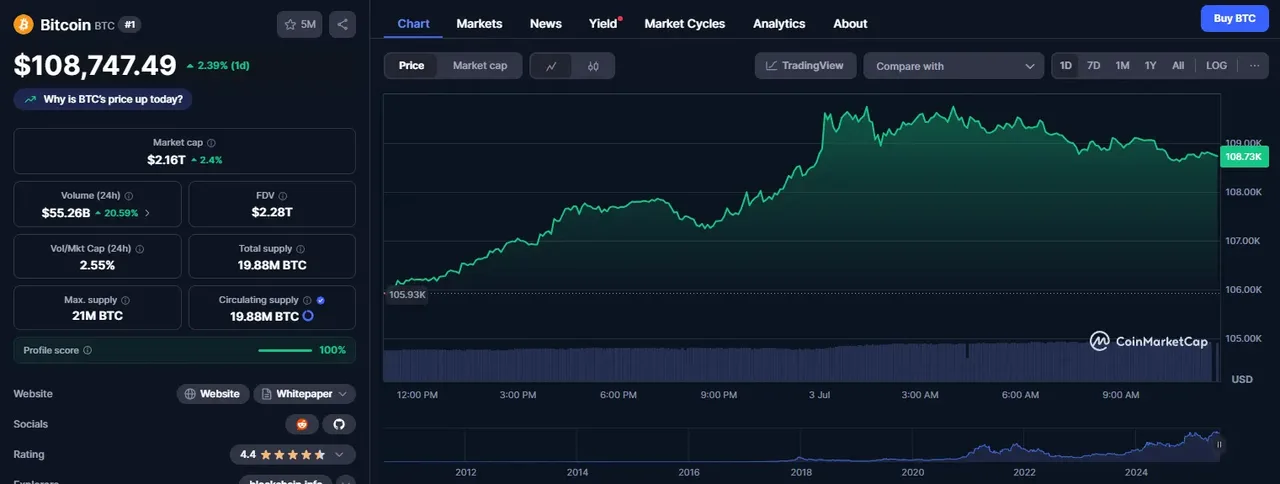Click the Max. supply info icon
The width and height of the screenshot is (1280, 484).
pyautogui.click(x=125, y=300)
